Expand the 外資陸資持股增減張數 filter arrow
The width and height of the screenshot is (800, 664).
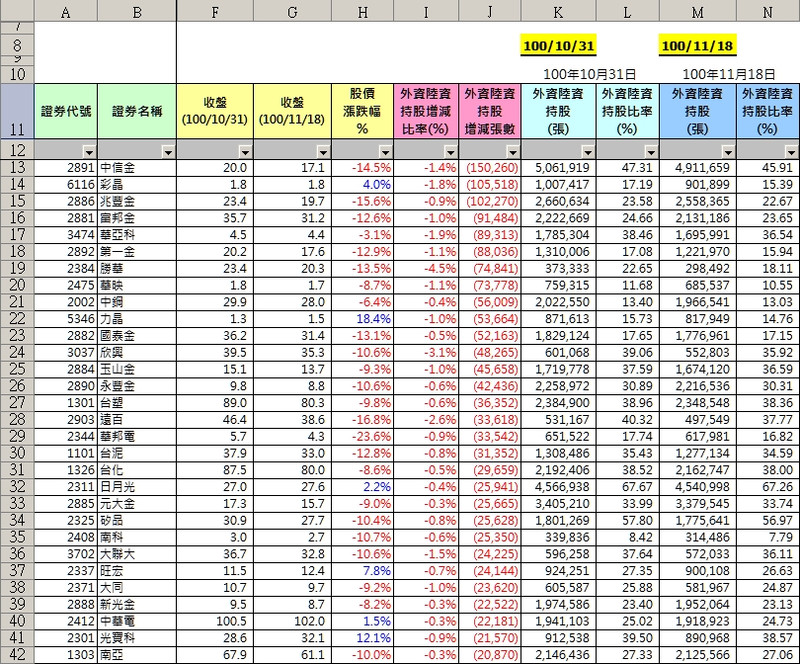tap(513, 152)
